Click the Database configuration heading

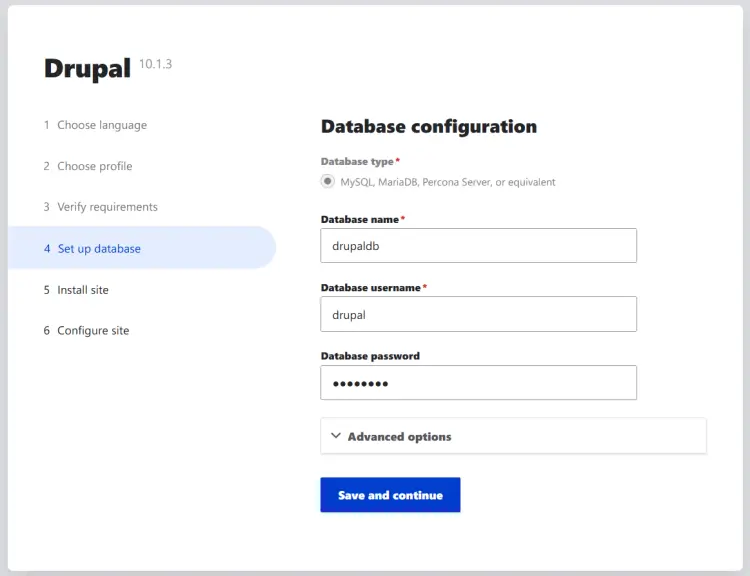tap(428, 127)
